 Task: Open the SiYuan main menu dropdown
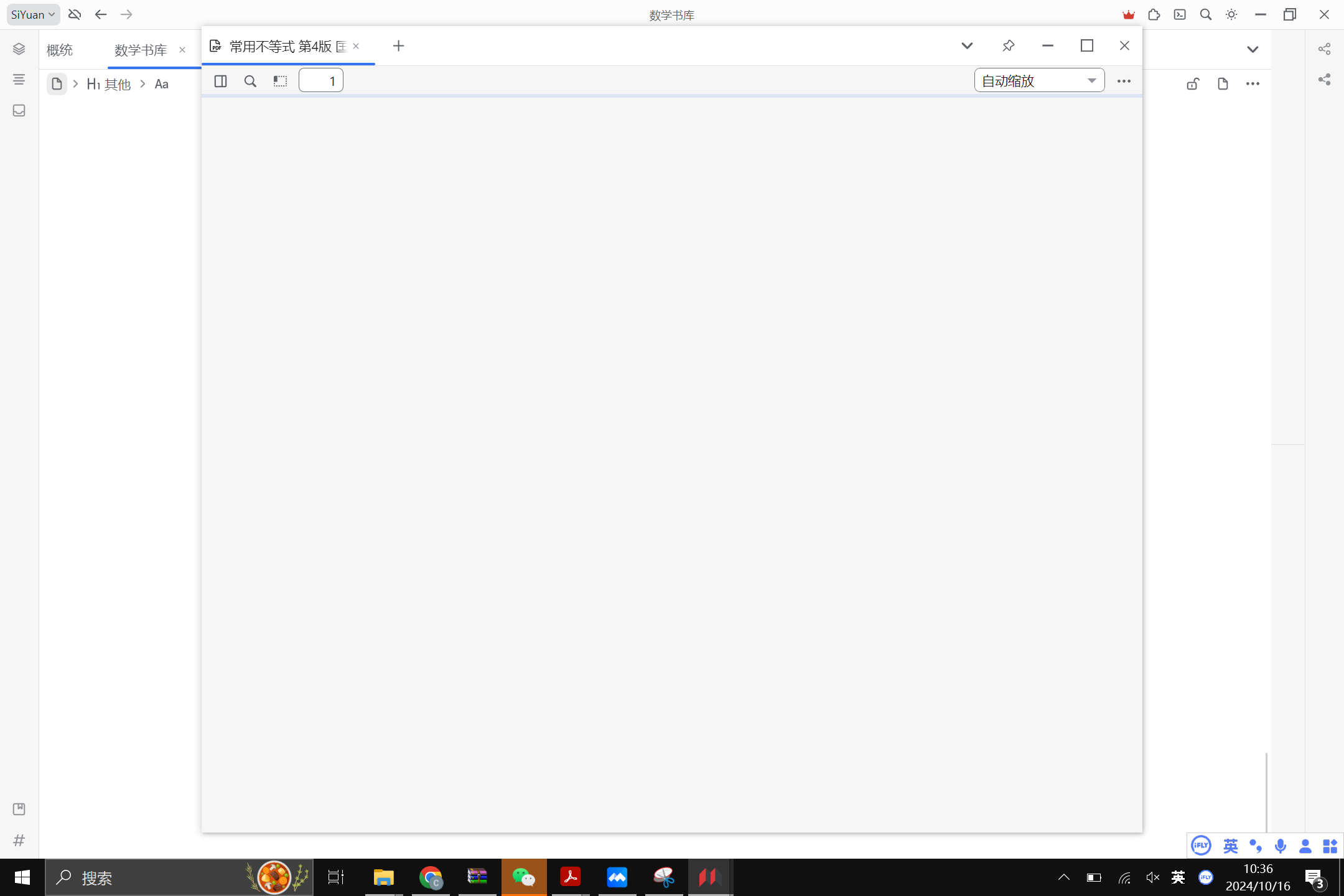pos(33,14)
